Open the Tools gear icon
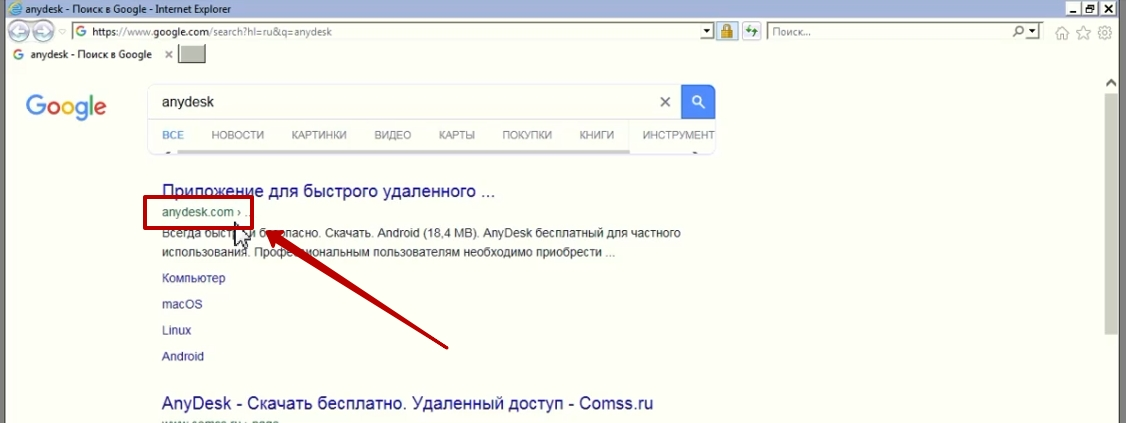The height and width of the screenshot is (423, 1126). pos(1105,32)
